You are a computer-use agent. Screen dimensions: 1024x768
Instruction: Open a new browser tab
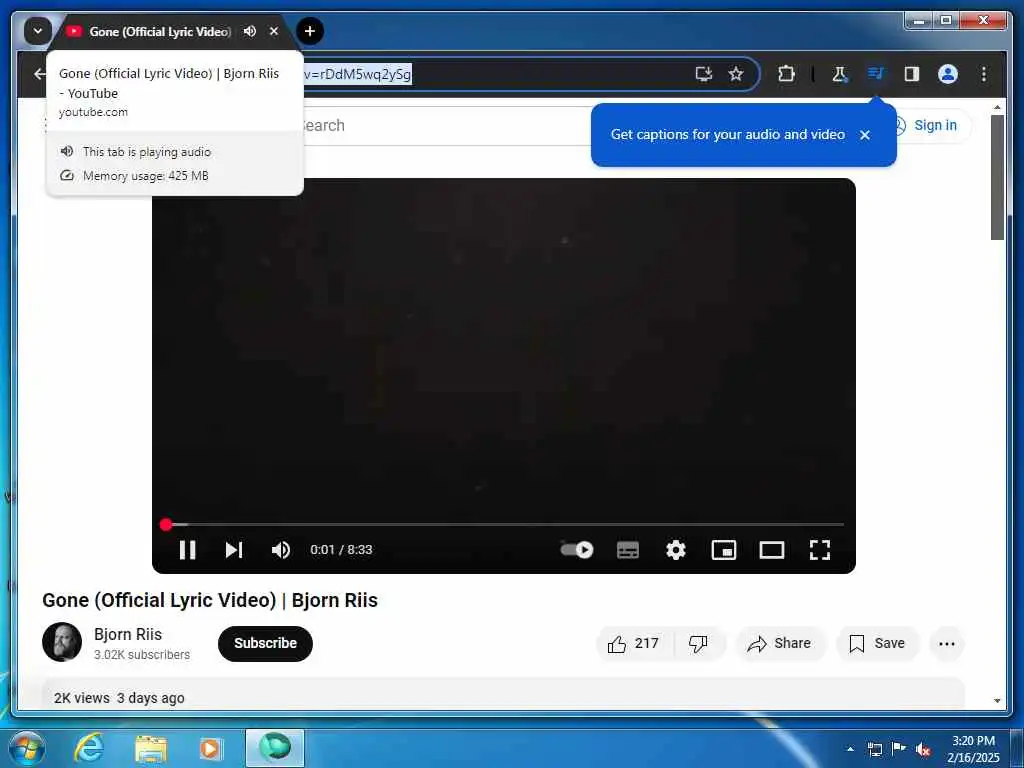310,31
